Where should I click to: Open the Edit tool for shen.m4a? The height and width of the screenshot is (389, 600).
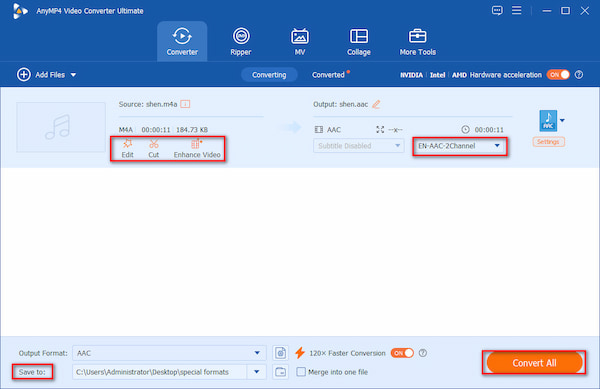click(x=127, y=148)
